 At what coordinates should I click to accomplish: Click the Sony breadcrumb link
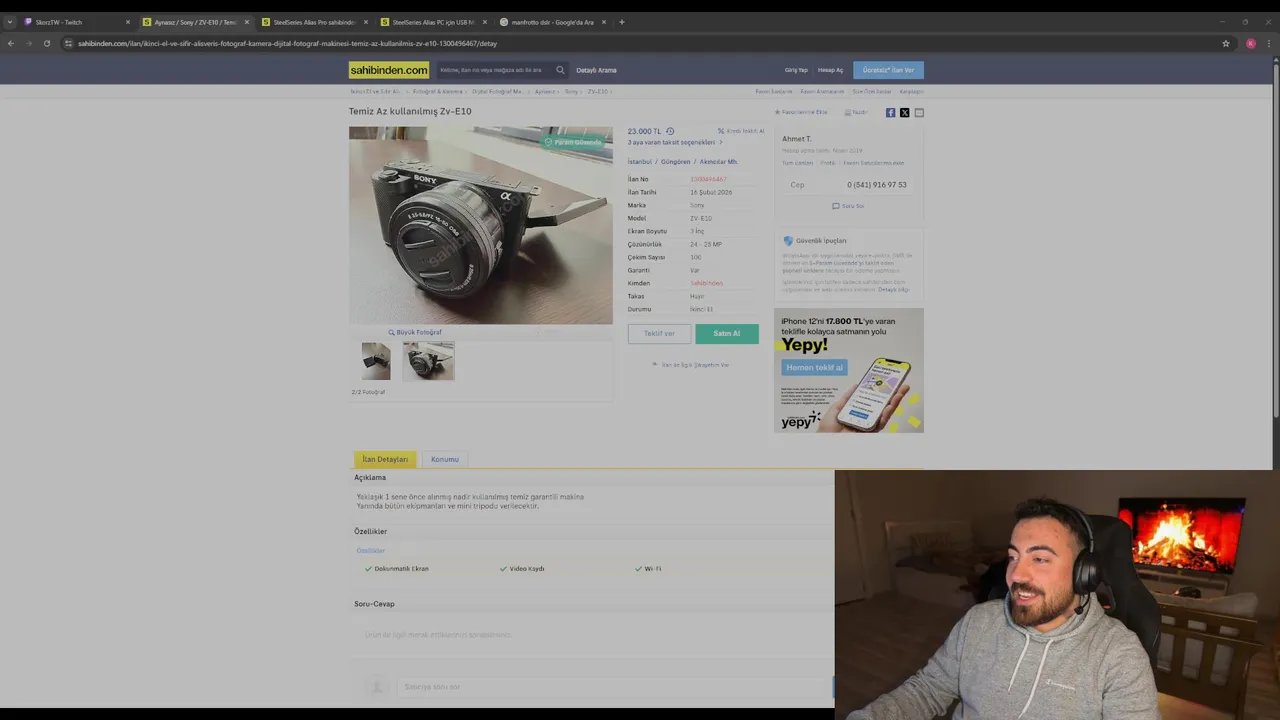(x=572, y=91)
